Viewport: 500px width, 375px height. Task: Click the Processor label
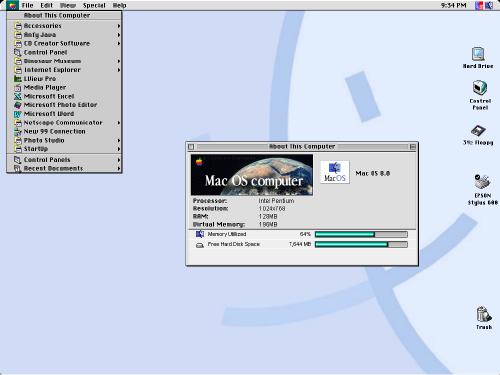(x=210, y=201)
